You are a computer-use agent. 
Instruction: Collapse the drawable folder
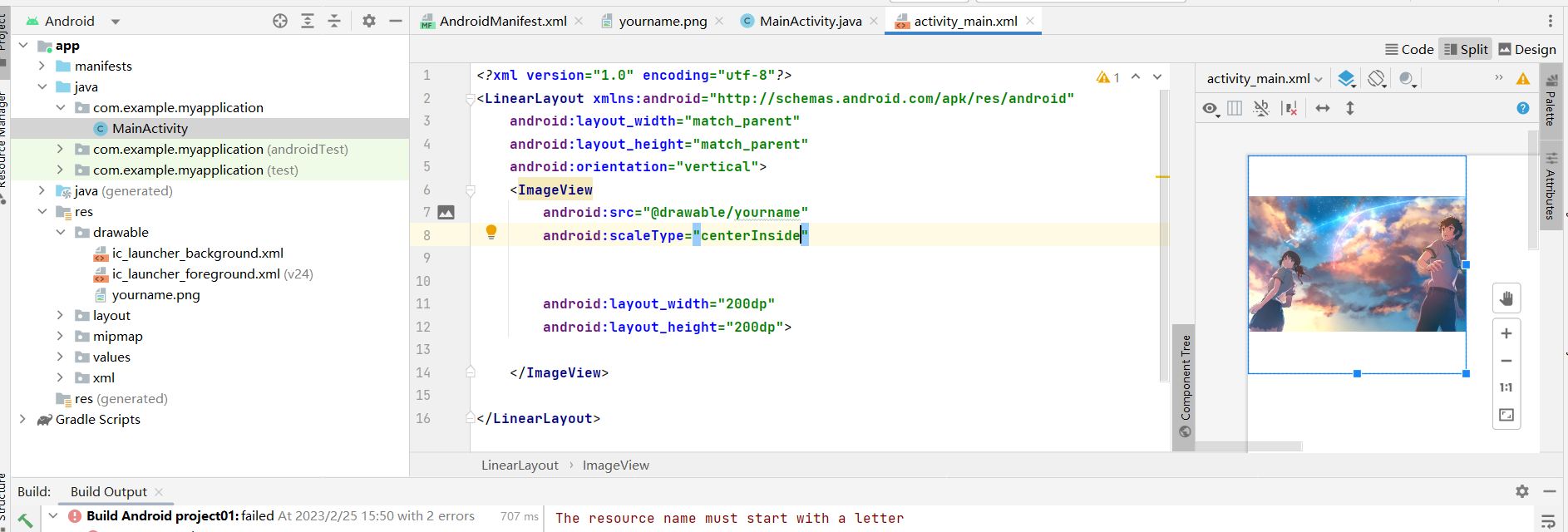(60, 232)
